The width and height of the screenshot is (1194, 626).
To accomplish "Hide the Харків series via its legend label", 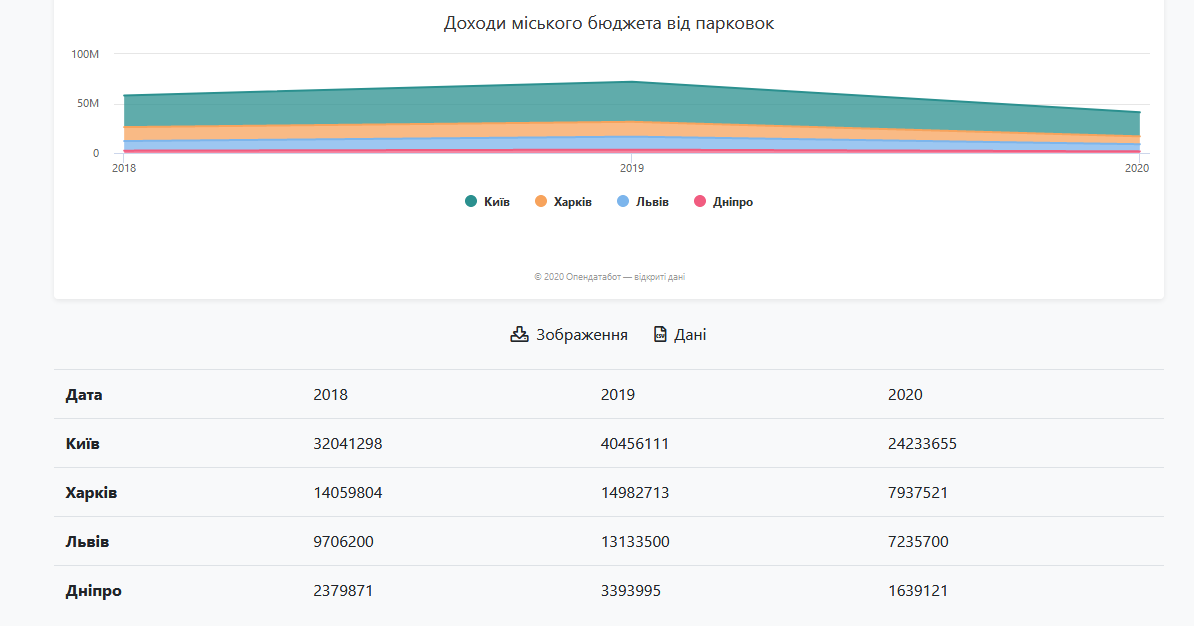I will [x=573, y=202].
